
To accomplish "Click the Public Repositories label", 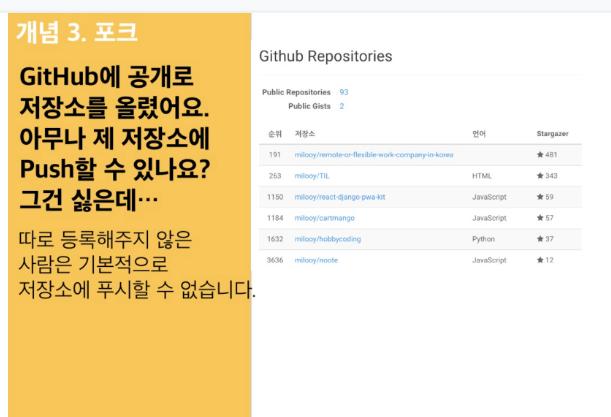I will point(296,92).
